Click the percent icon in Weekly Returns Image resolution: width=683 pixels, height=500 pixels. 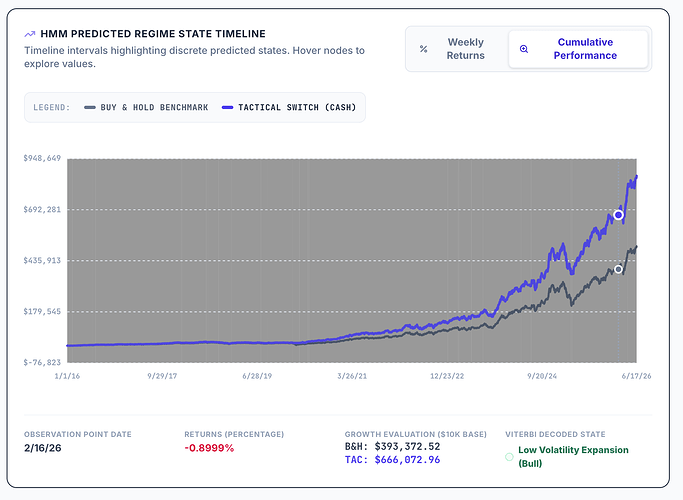pyautogui.click(x=423, y=49)
